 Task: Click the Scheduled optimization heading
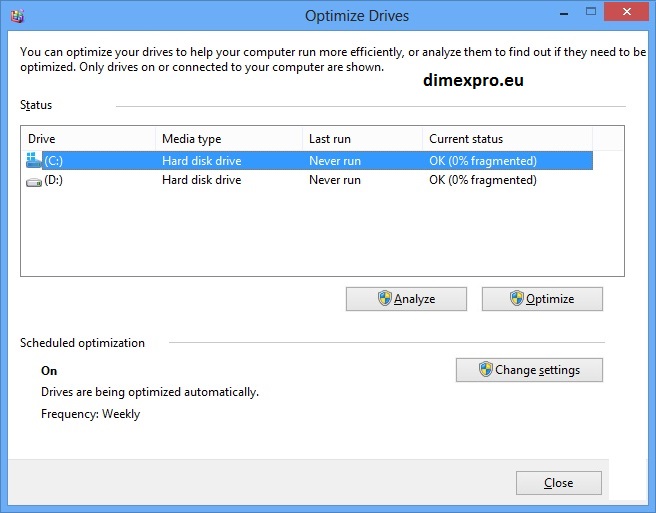click(82, 343)
